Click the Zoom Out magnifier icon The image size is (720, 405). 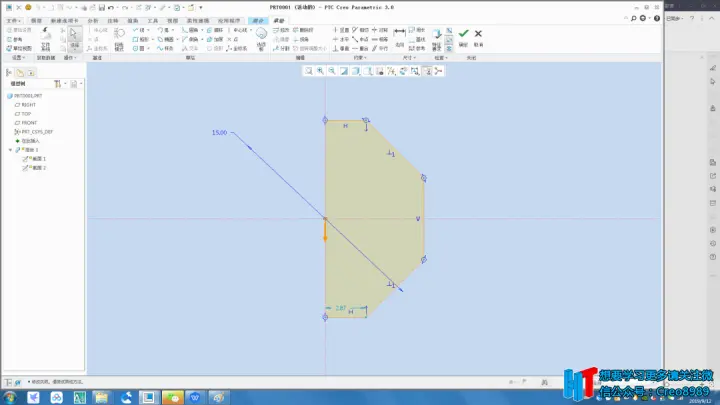(x=332, y=71)
